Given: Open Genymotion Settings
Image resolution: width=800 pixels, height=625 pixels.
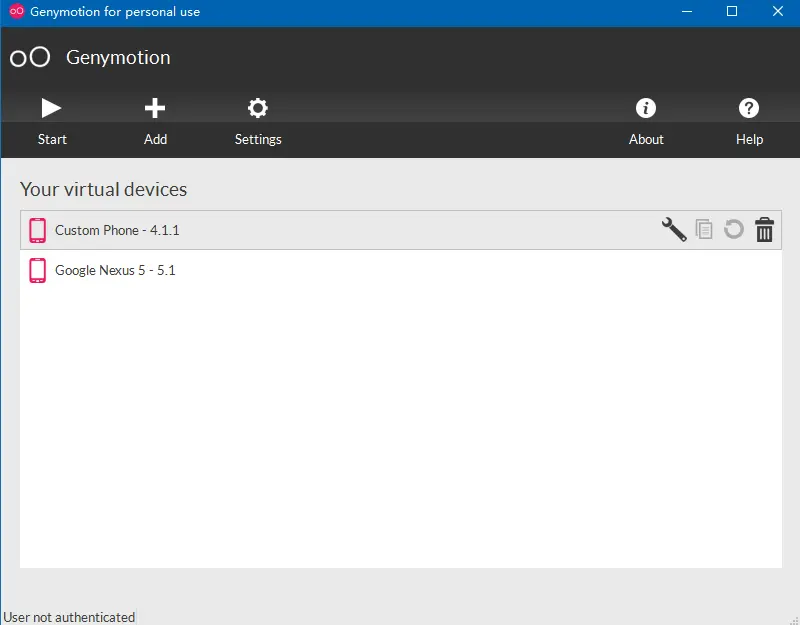Looking at the screenshot, I should click(x=258, y=121).
